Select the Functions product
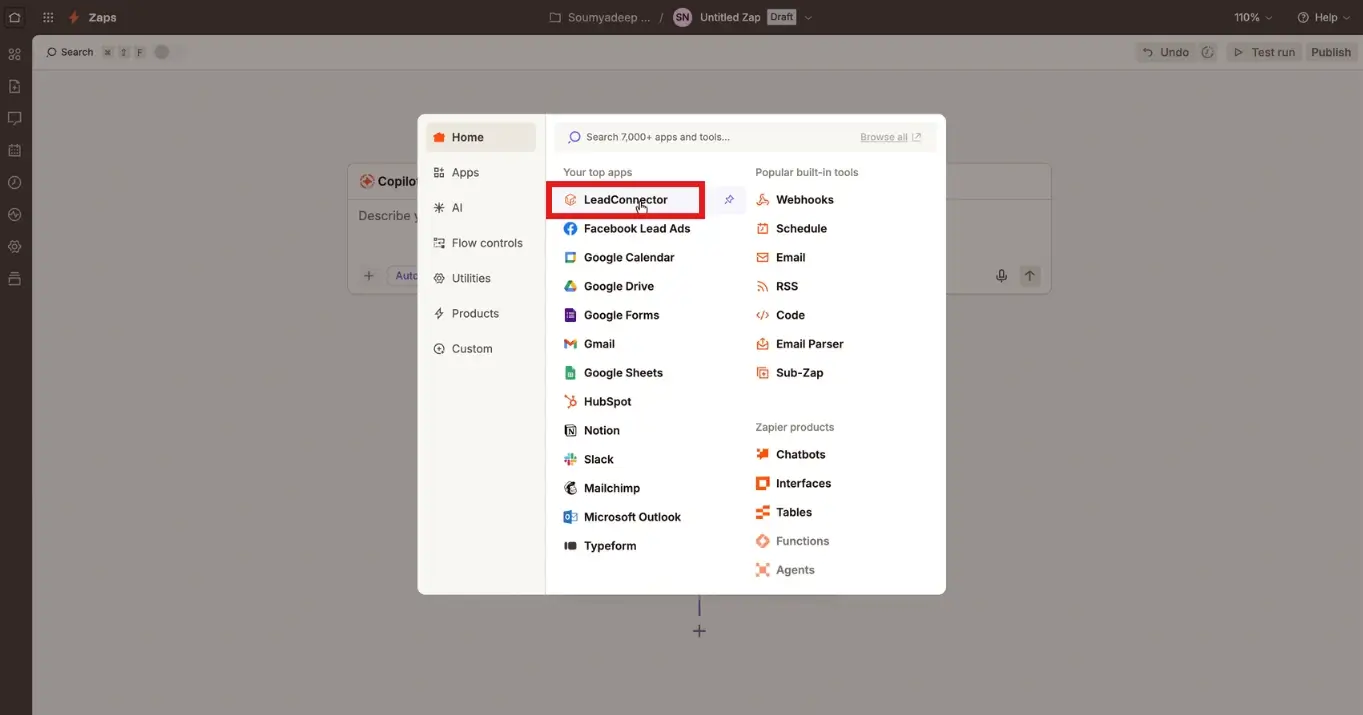Image resolution: width=1363 pixels, height=715 pixels. pos(793,542)
